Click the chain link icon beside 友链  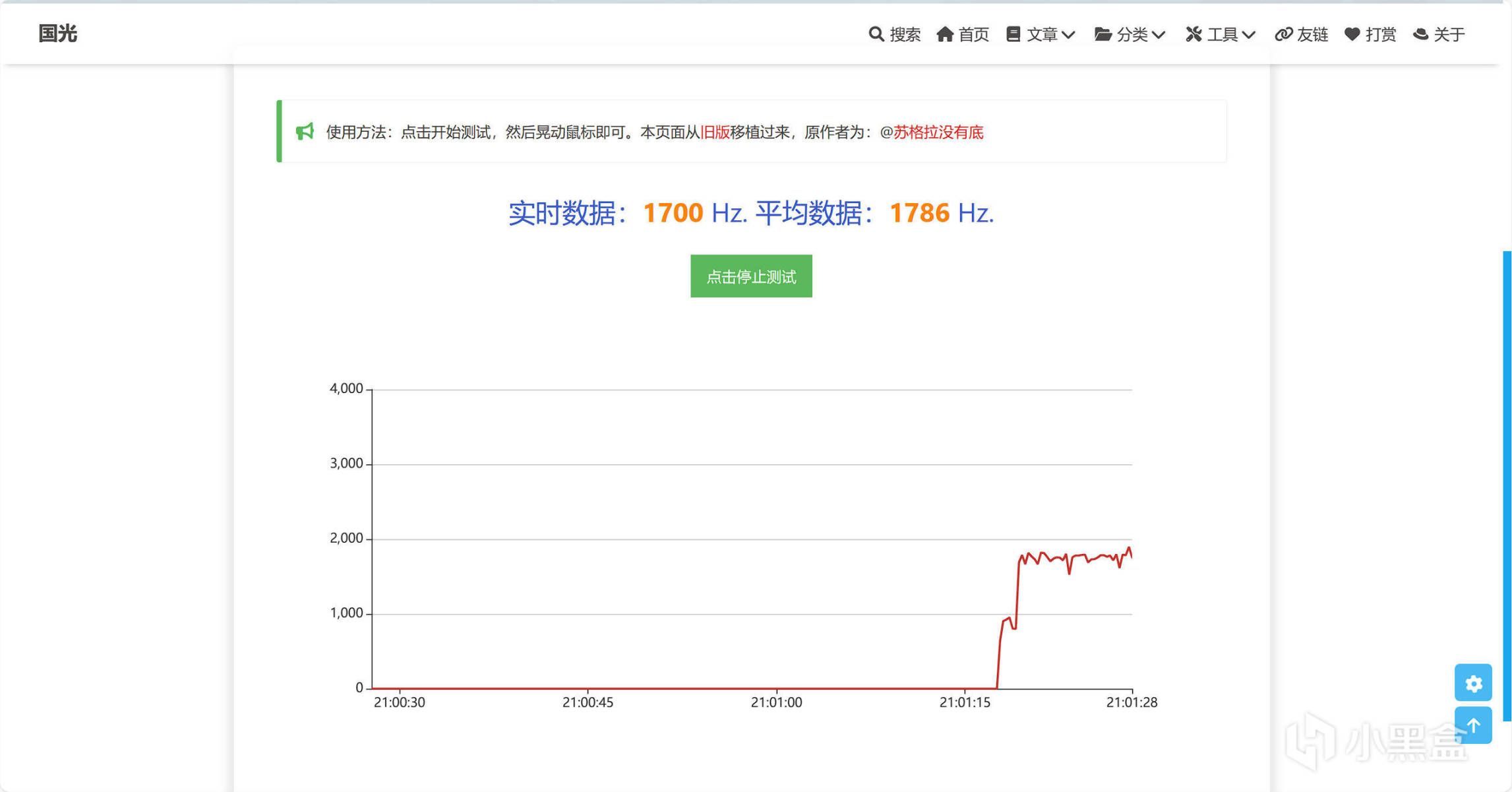pos(1283,34)
